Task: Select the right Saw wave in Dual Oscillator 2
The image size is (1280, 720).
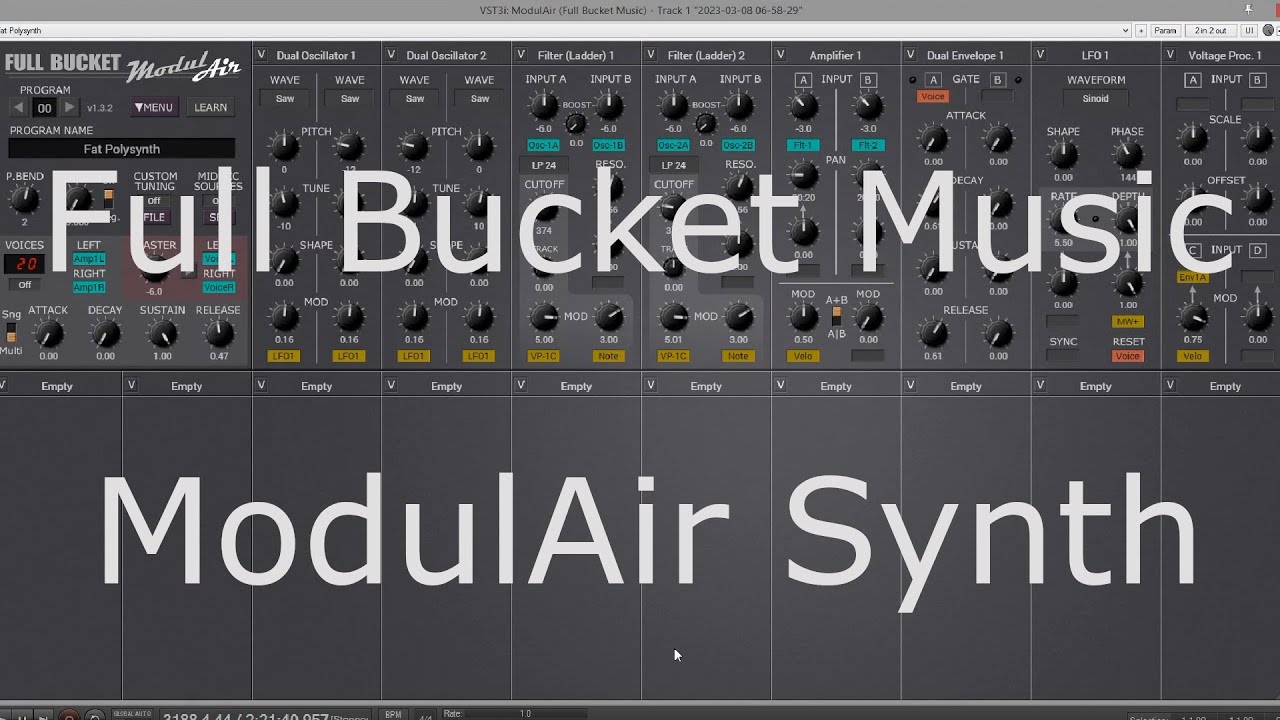Action: [x=480, y=98]
